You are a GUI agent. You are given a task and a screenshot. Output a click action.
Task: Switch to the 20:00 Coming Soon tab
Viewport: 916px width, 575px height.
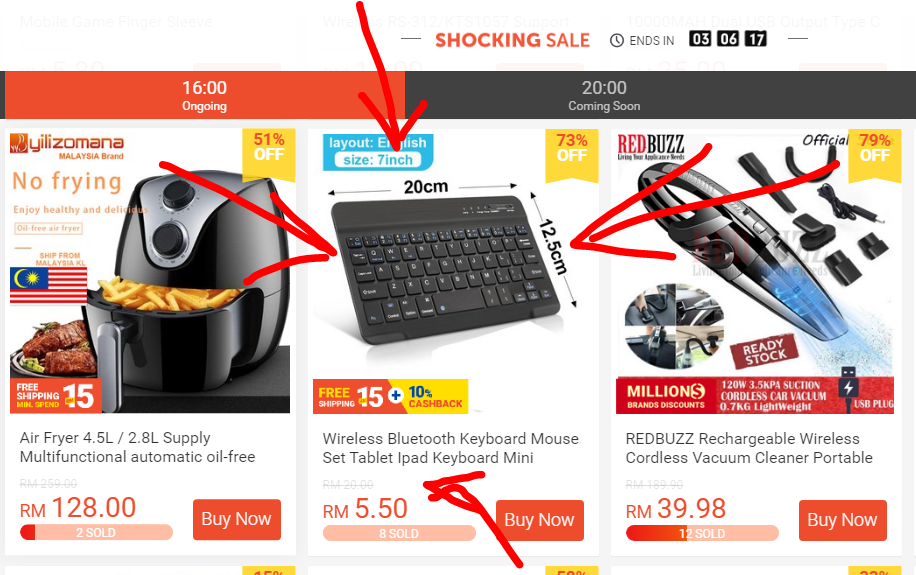tap(604, 96)
